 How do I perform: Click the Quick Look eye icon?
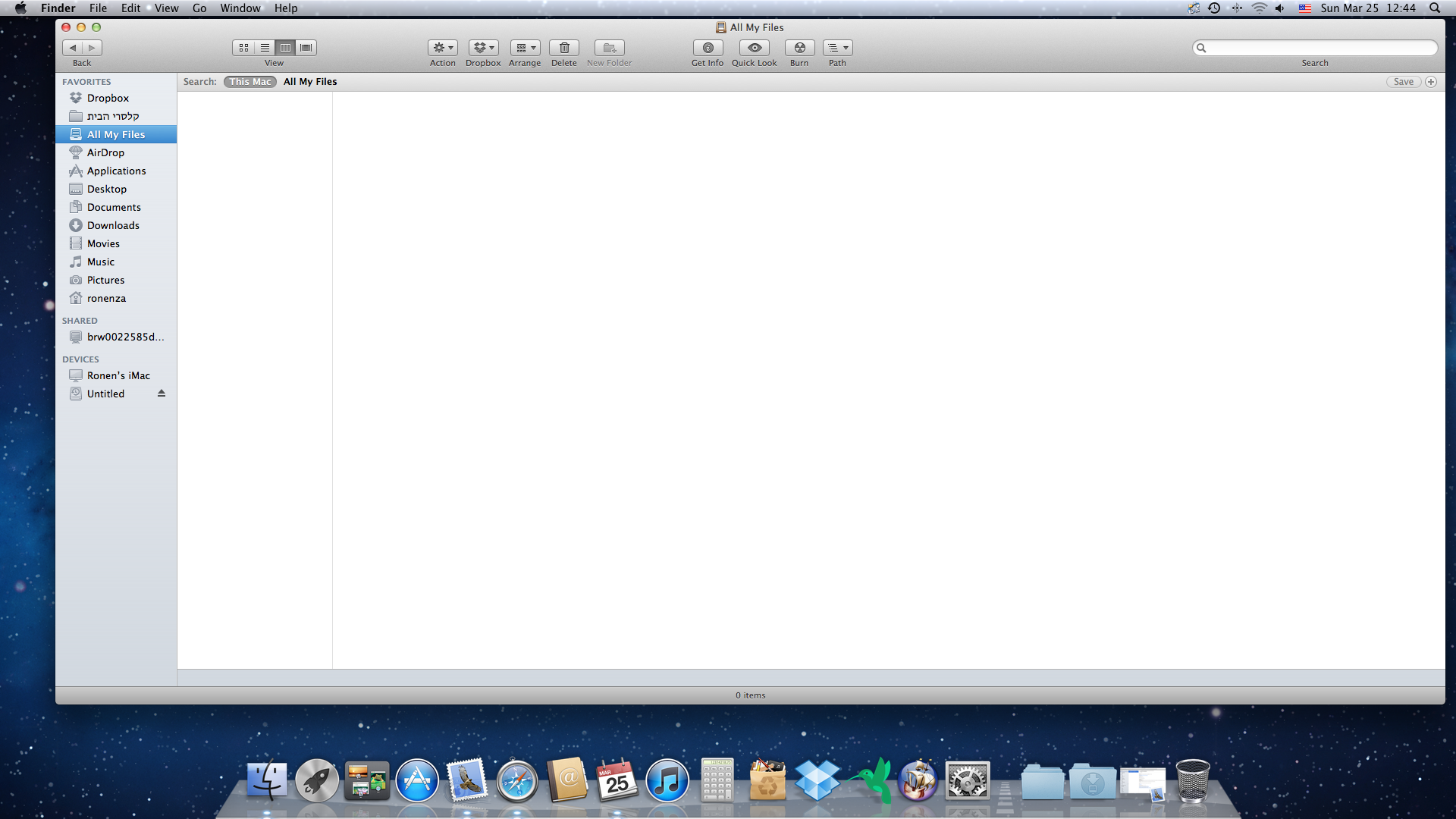[x=754, y=48]
